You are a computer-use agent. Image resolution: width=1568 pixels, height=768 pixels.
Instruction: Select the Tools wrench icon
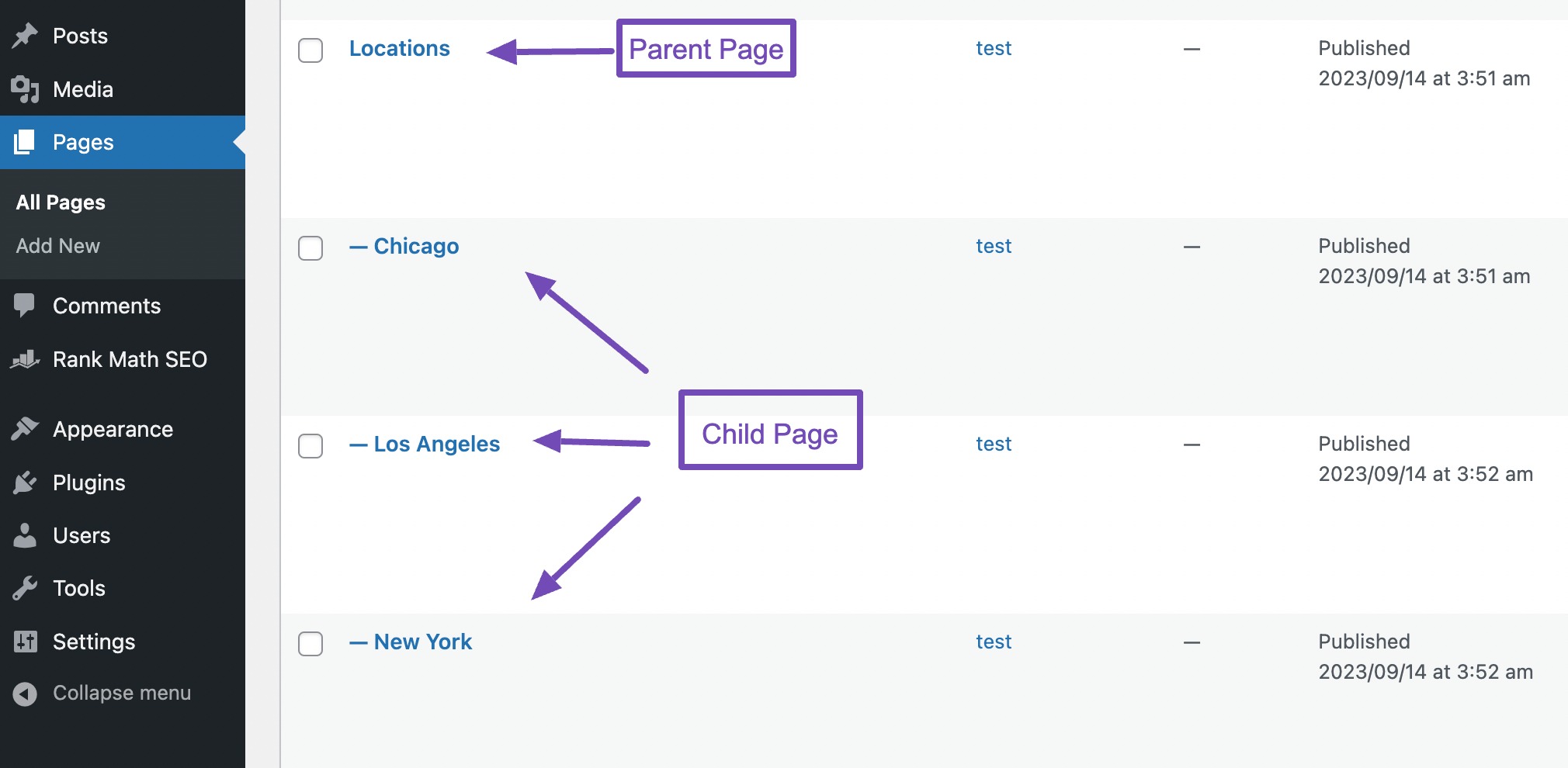click(26, 587)
